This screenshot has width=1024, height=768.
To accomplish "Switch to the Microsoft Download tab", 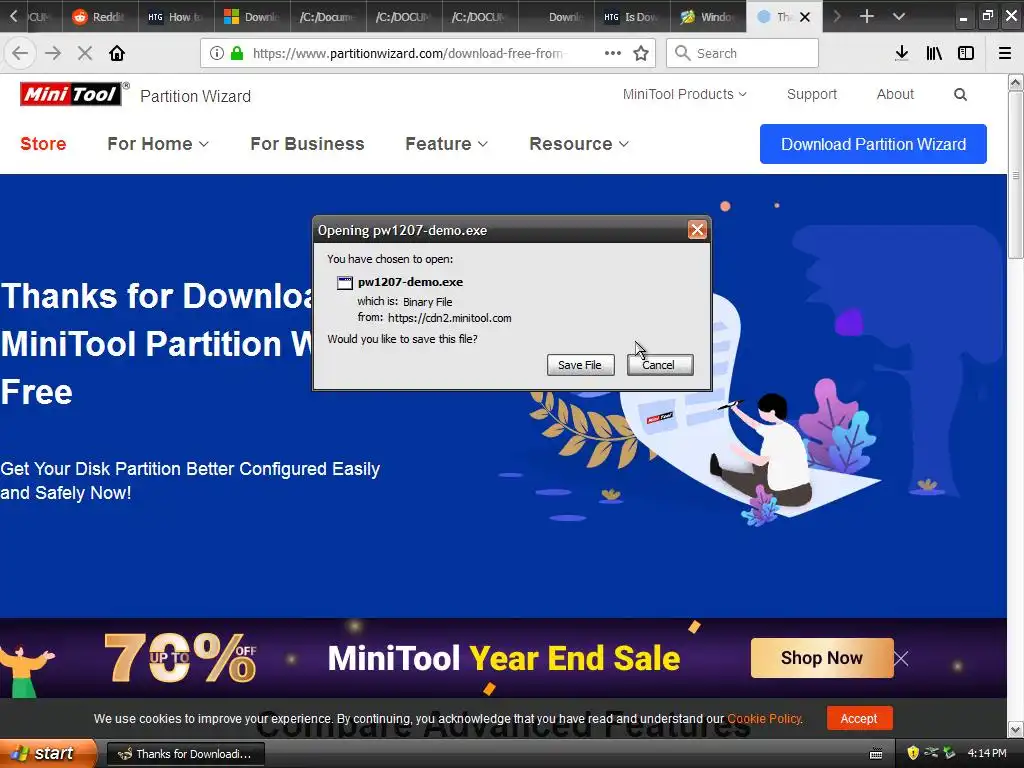I will coord(251,16).
